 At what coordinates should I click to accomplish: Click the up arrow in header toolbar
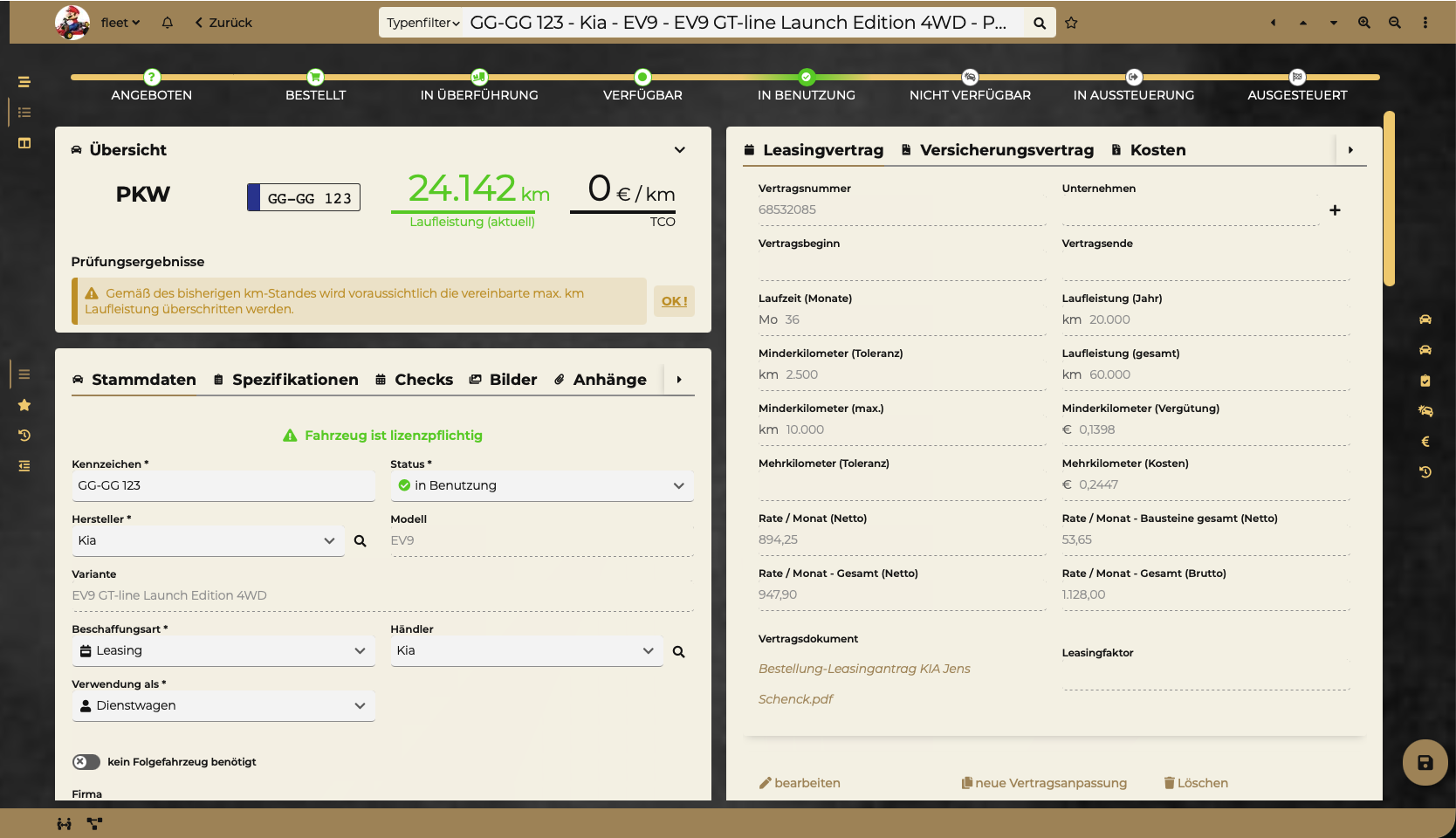pos(1303,23)
